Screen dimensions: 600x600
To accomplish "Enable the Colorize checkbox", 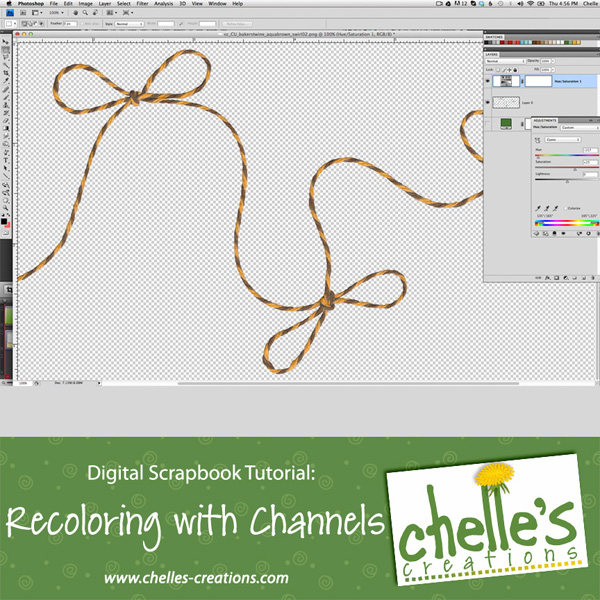I will pos(565,208).
